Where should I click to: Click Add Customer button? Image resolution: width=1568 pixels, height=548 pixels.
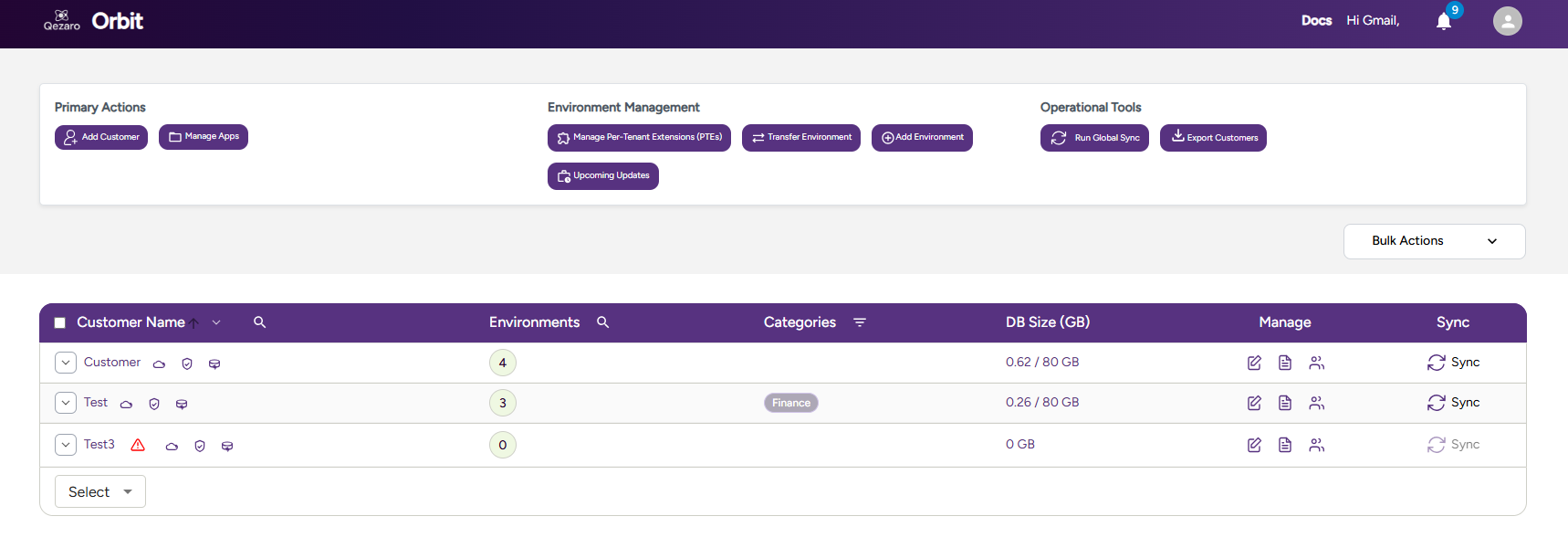(x=101, y=137)
